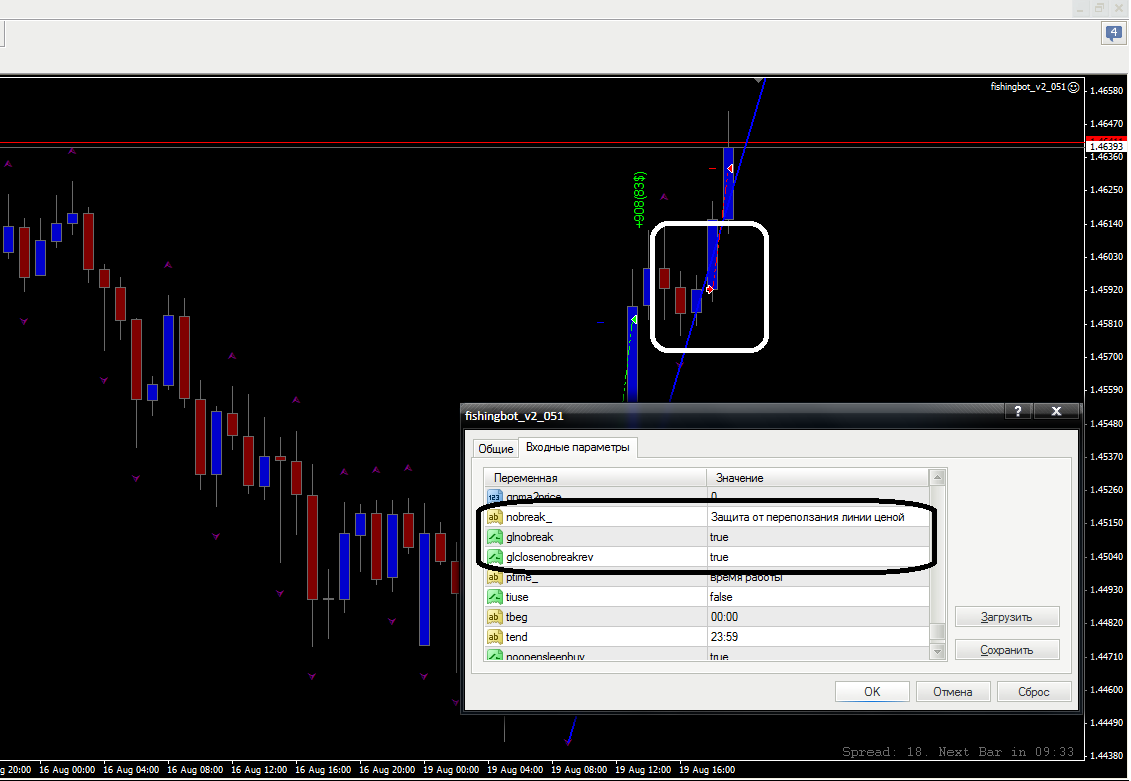Click the tiuse boolean variable icon

click(495, 597)
